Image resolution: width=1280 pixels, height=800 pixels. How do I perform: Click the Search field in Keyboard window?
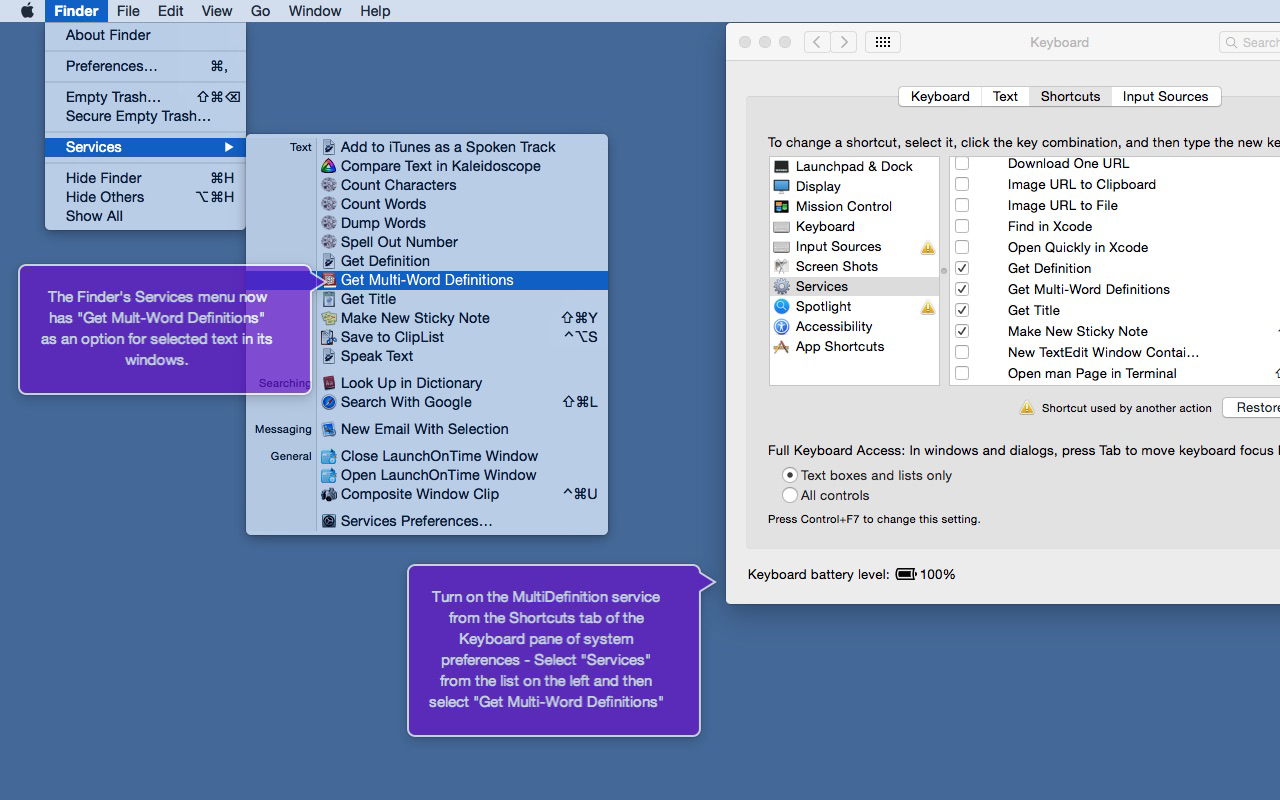pos(1252,42)
